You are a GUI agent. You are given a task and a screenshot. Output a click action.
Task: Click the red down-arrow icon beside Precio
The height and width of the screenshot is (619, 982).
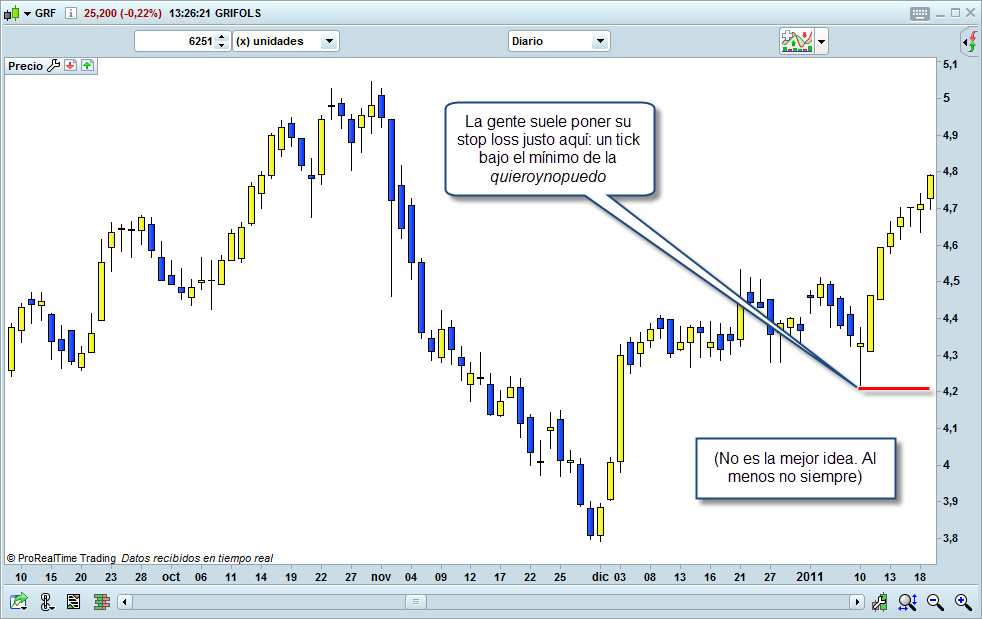[71, 66]
